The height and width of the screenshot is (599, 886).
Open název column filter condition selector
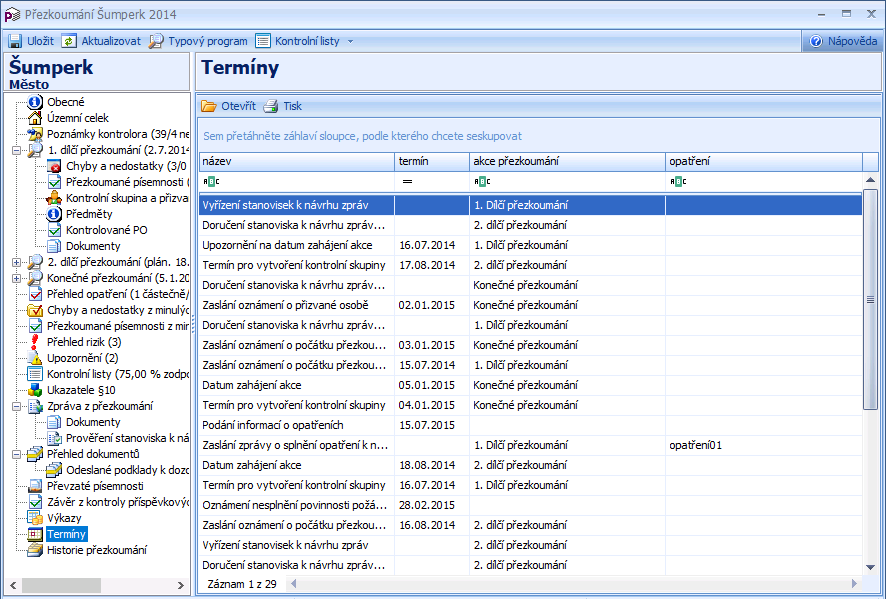211,181
